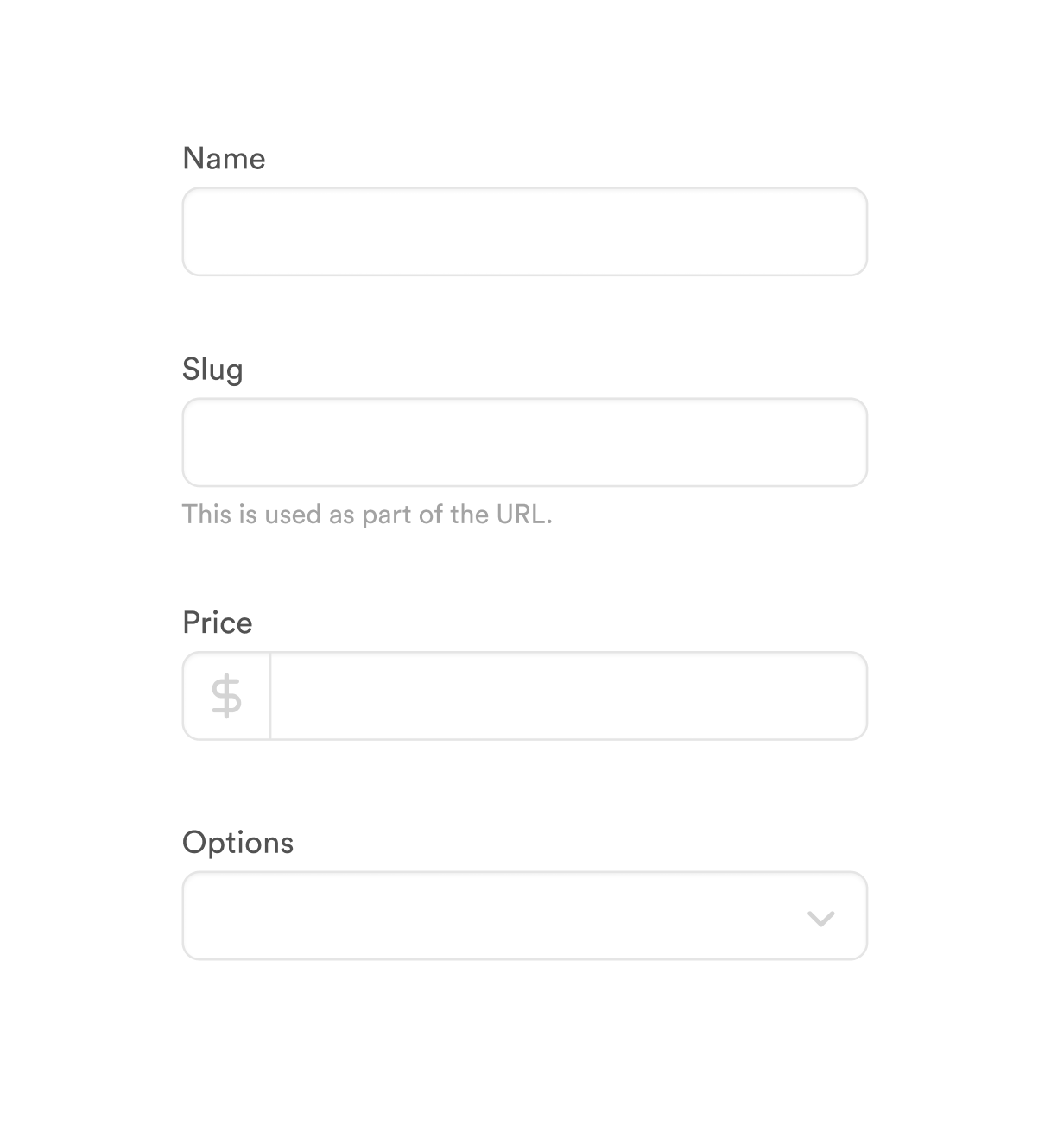Click the Price field label
The height and width of the screenshot is (1138, 1064).
click(x=217, y=622)
